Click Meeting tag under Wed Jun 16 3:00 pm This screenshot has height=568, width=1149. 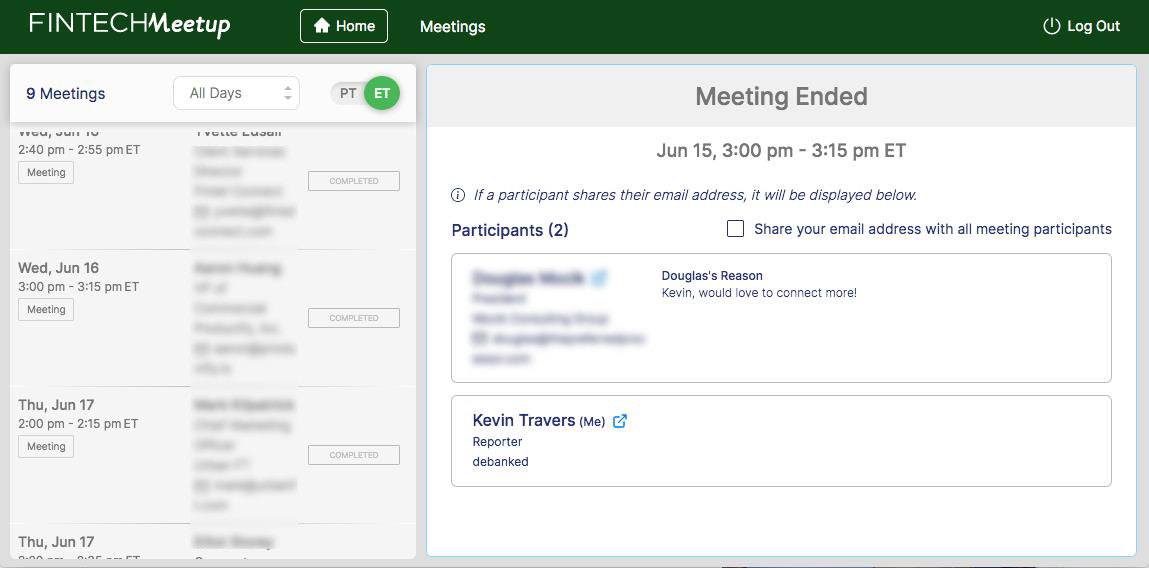46,310
